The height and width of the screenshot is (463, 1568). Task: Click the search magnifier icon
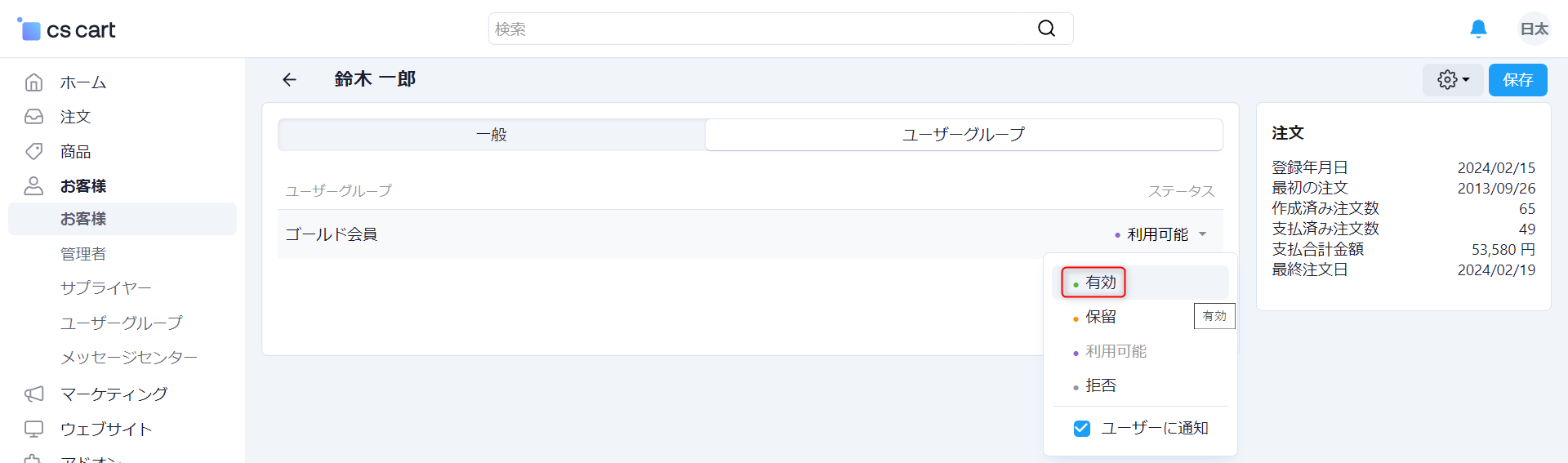pos(1046,29)
